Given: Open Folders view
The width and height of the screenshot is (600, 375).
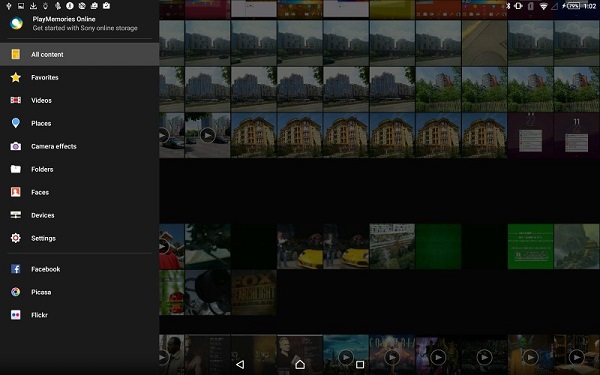Looking at the screenshot, I should tap(80, 169).
